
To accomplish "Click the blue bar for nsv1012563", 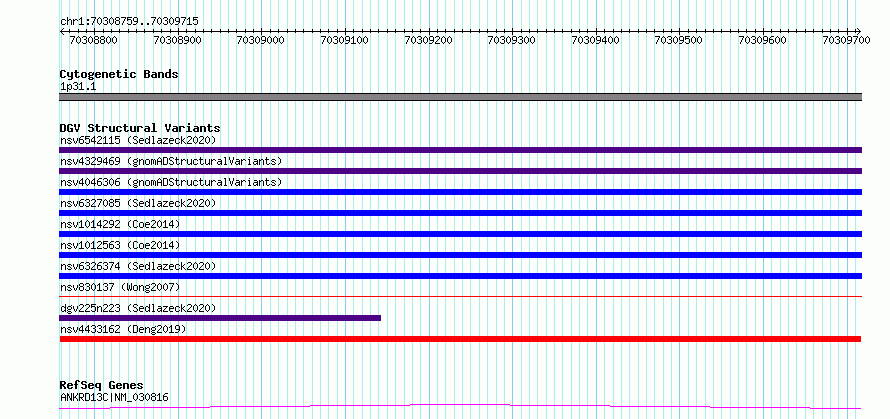I will click(x=460, y=255).
